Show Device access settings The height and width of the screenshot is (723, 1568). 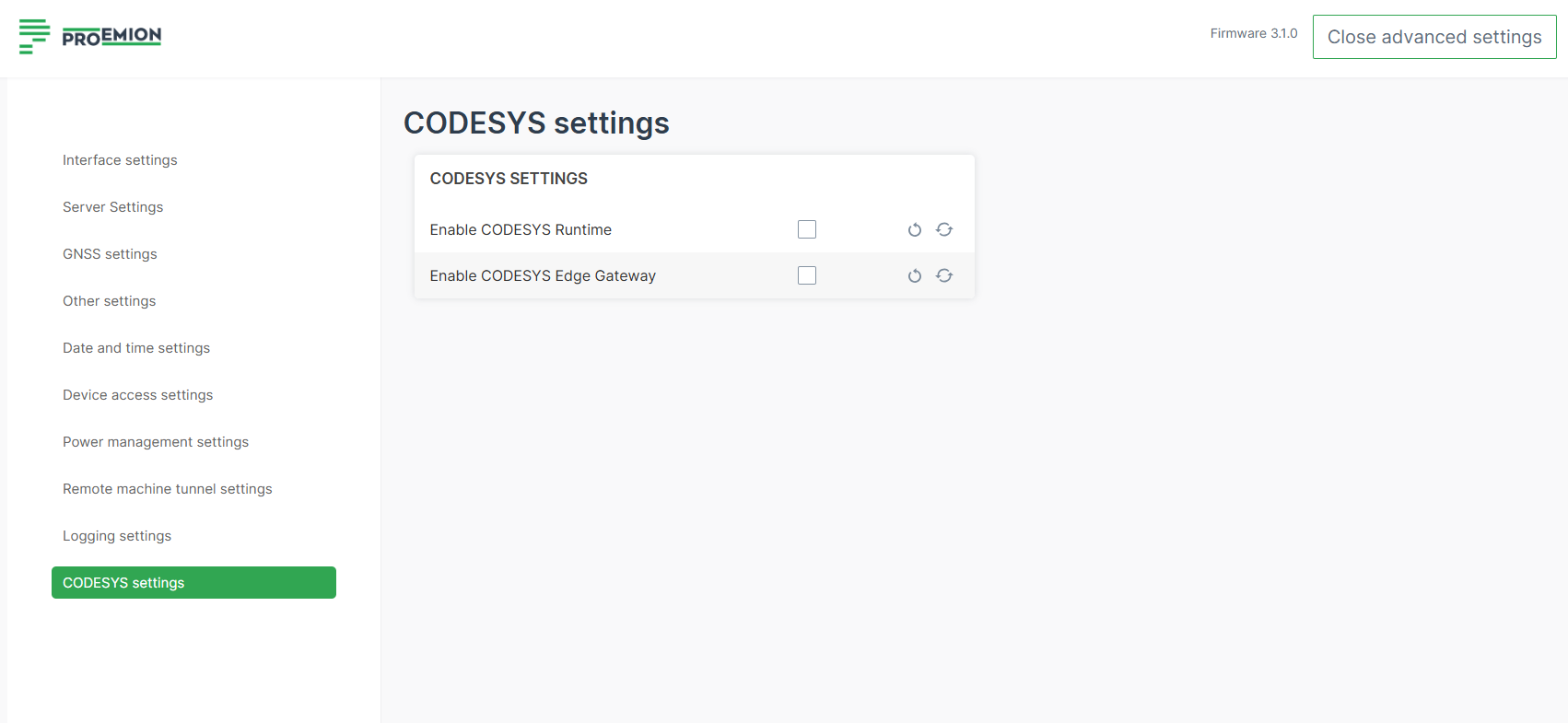[137, 395]
